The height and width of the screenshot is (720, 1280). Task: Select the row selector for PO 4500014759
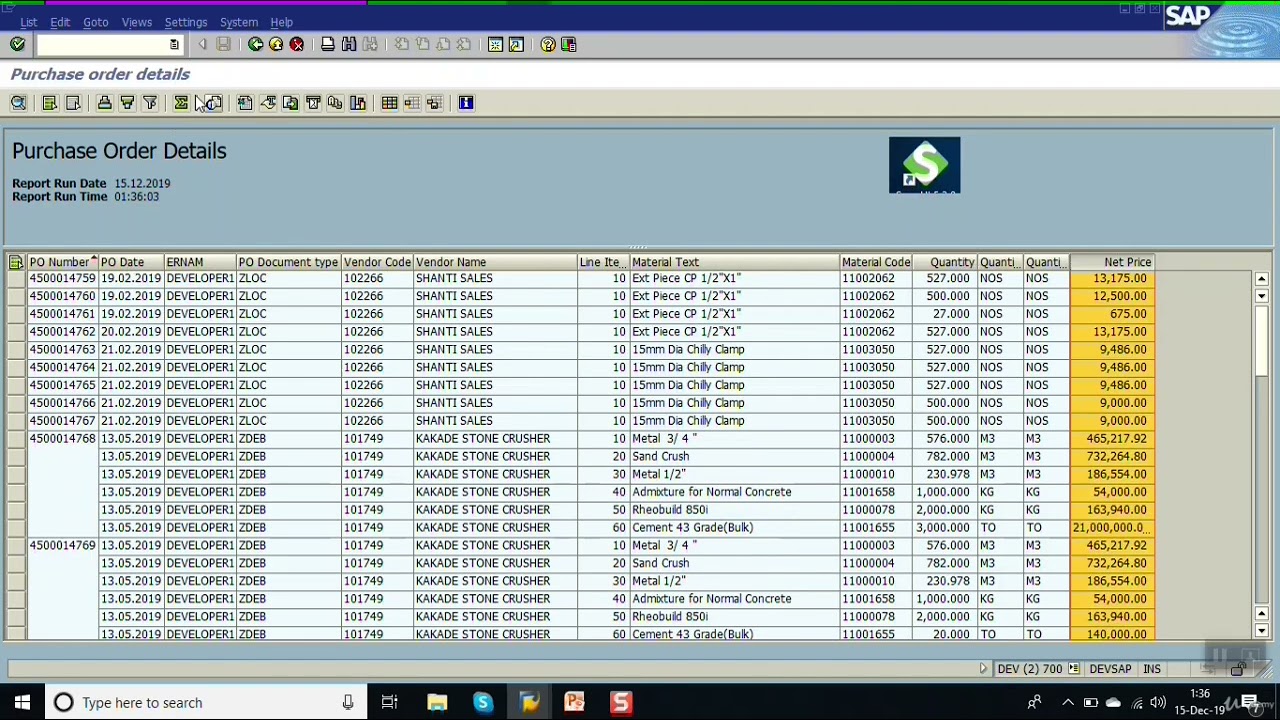point(16,279)
